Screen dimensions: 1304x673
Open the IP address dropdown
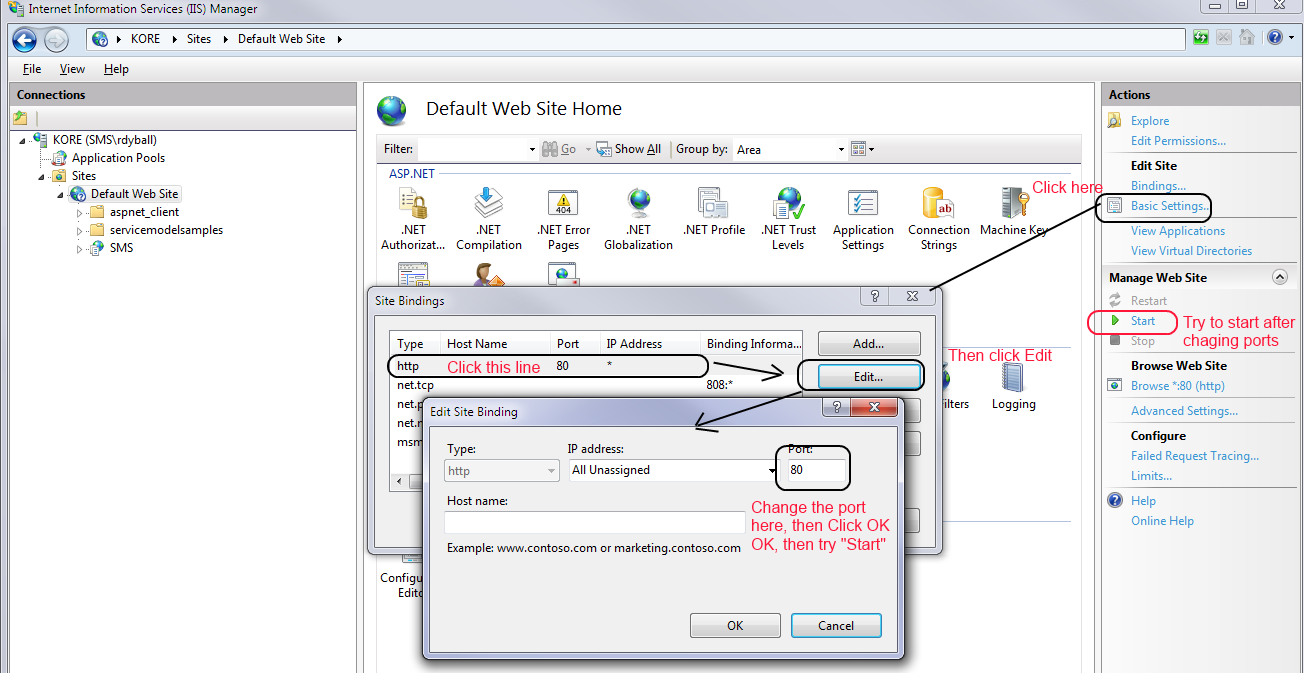(x=772, y=470)
